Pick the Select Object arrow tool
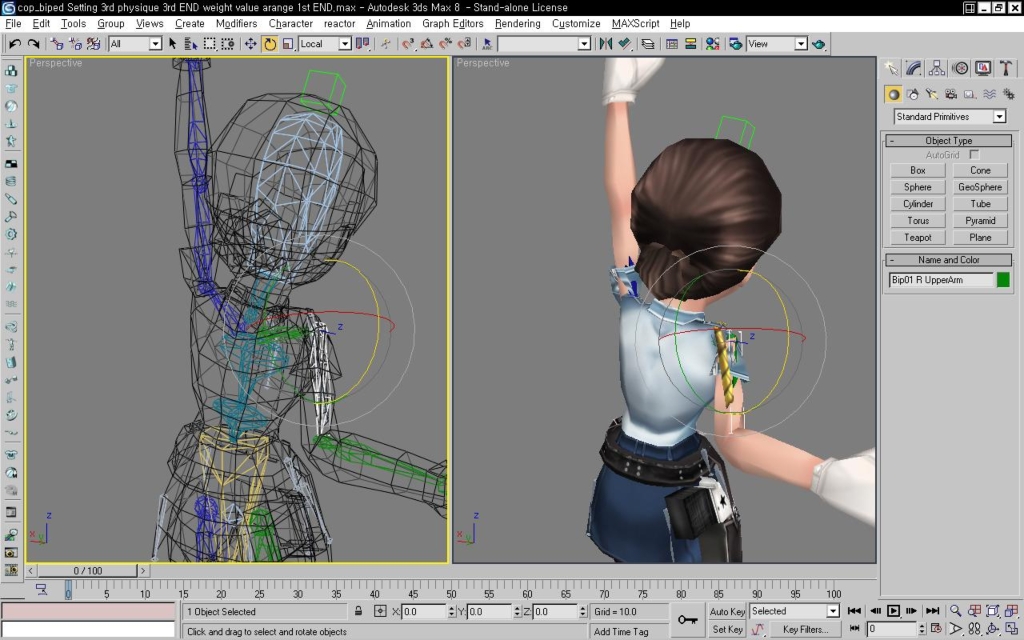The width and height of the screenshot is (1024, 640). [172, 44]
